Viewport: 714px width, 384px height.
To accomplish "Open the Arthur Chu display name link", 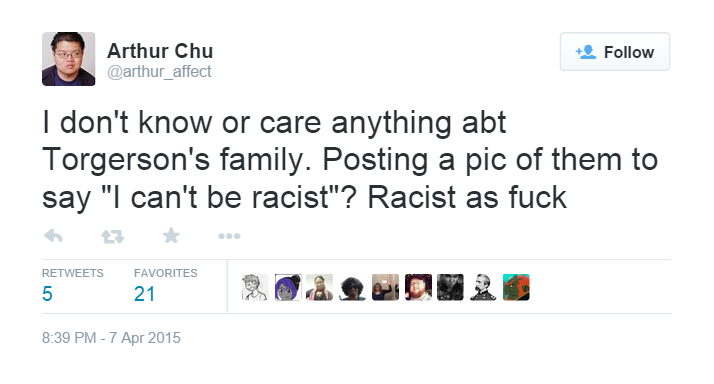I will (x=160, y=51).
